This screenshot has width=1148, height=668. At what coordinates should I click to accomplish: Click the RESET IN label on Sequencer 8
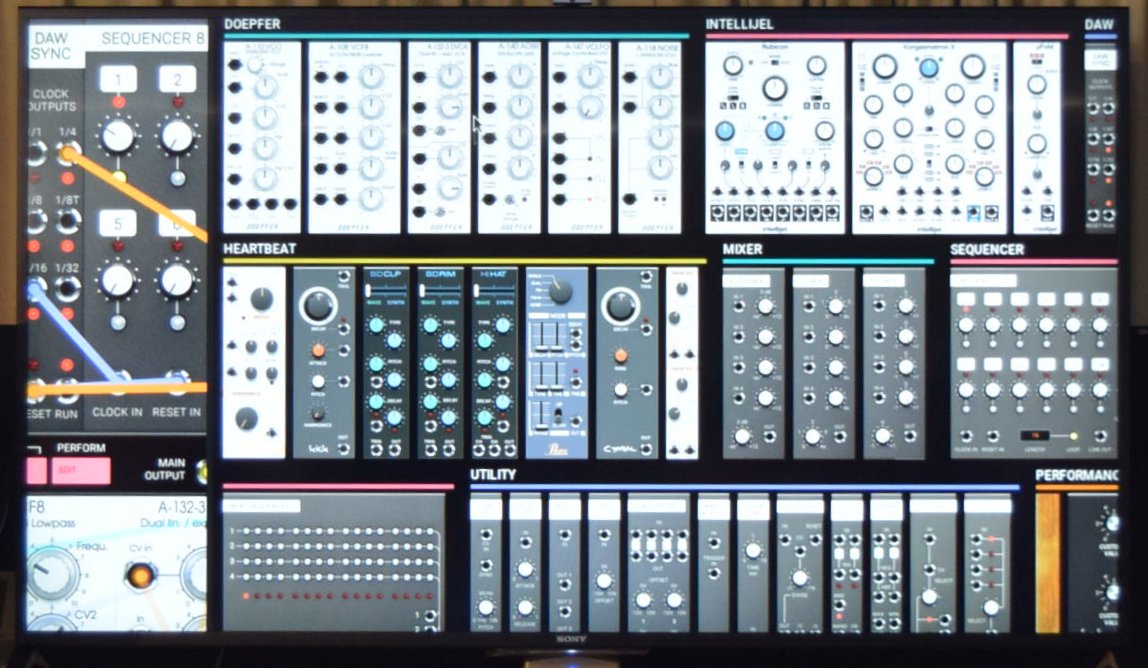pyautogui.click(x=176, y=412)
